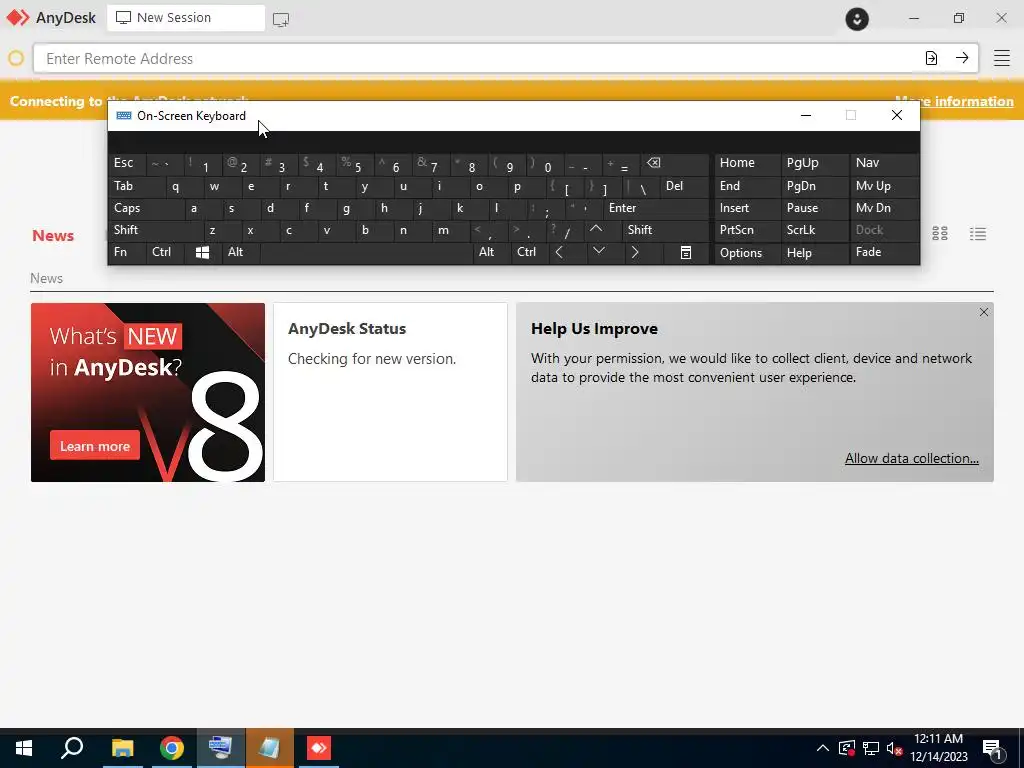Viewport: 1024px width, 768px height.
Task: Click the AnyDesk Status card
Action: [x=391, y=392]
